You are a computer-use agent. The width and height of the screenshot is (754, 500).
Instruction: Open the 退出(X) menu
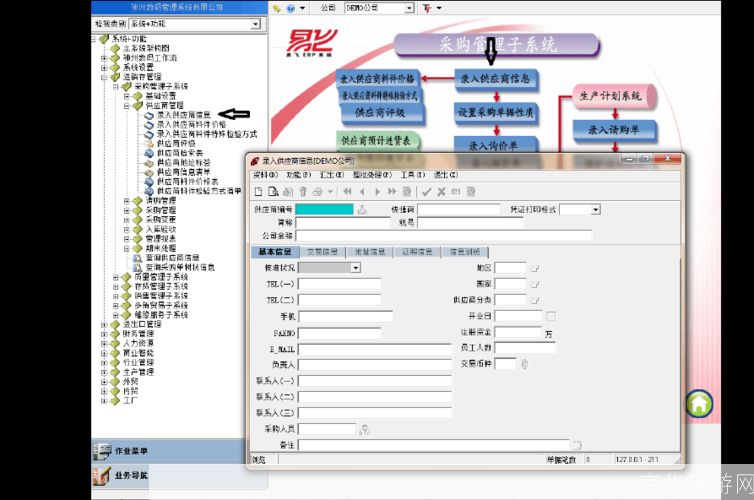[446, 175]
